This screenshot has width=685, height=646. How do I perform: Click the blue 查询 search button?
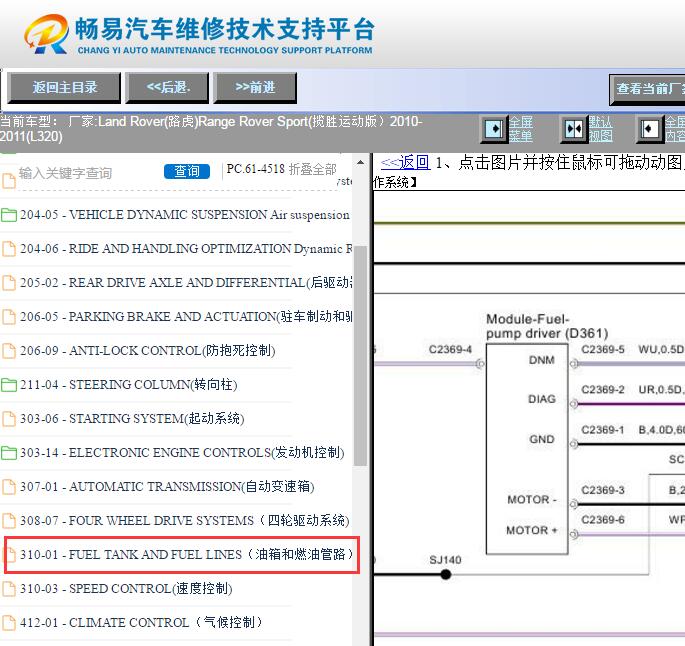(x=187, y=171)
